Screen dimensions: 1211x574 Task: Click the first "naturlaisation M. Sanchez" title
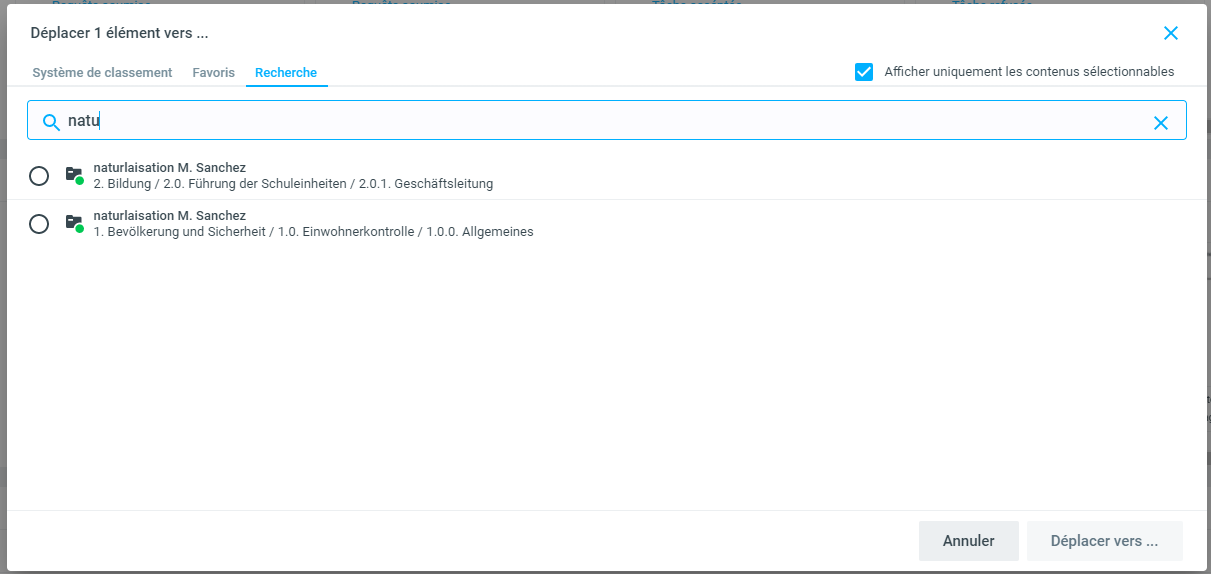(x=169, y=168)
